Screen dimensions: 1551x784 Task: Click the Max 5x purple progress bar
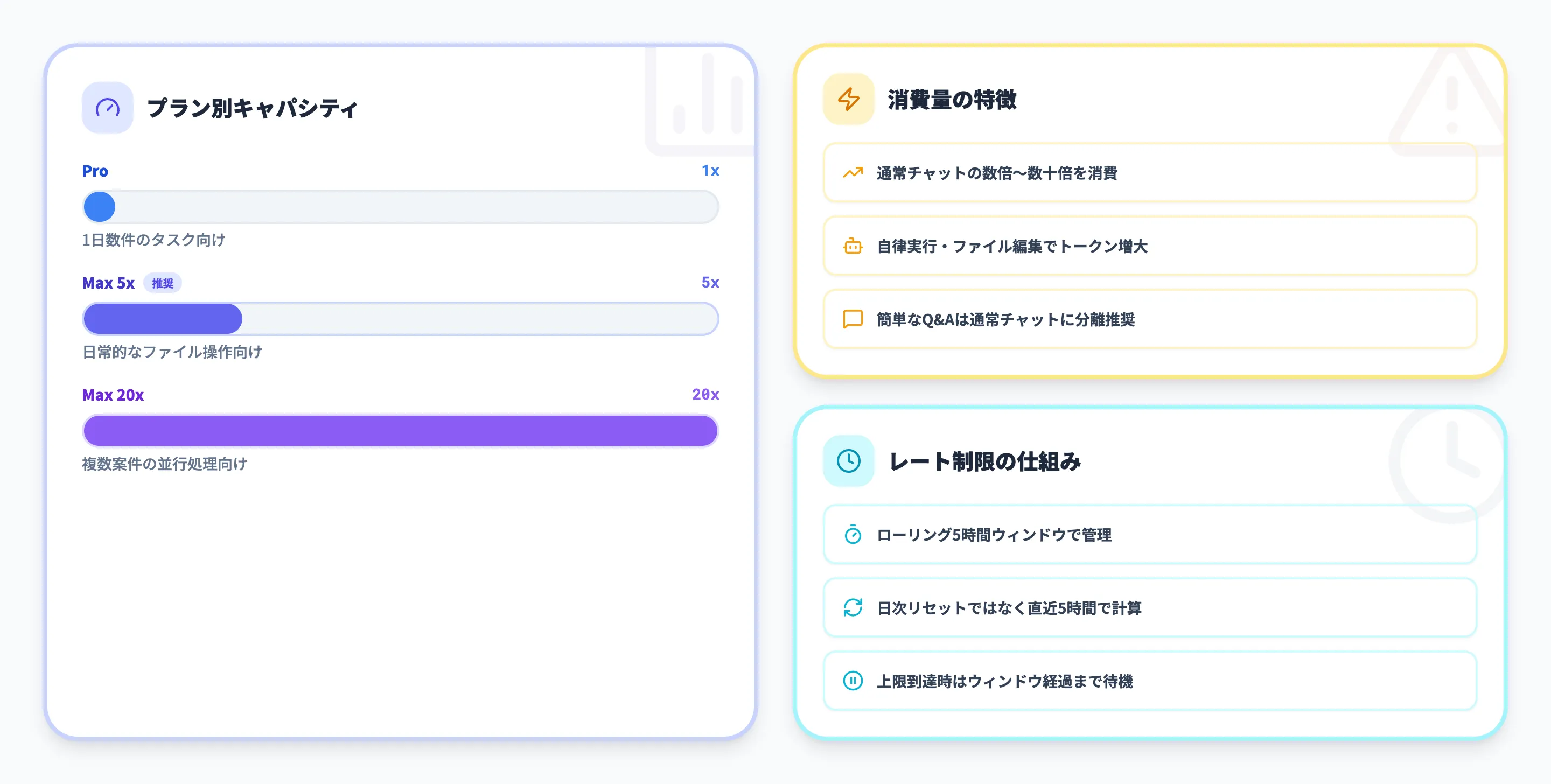163,319
